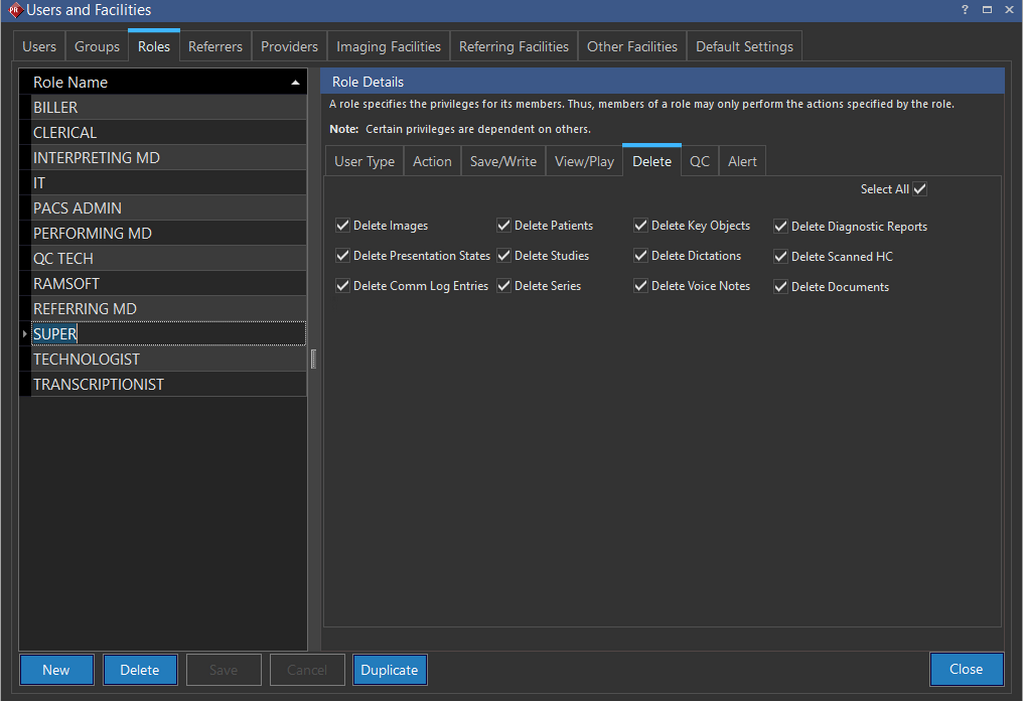Click the Close button at bottom right

point(965,669)
